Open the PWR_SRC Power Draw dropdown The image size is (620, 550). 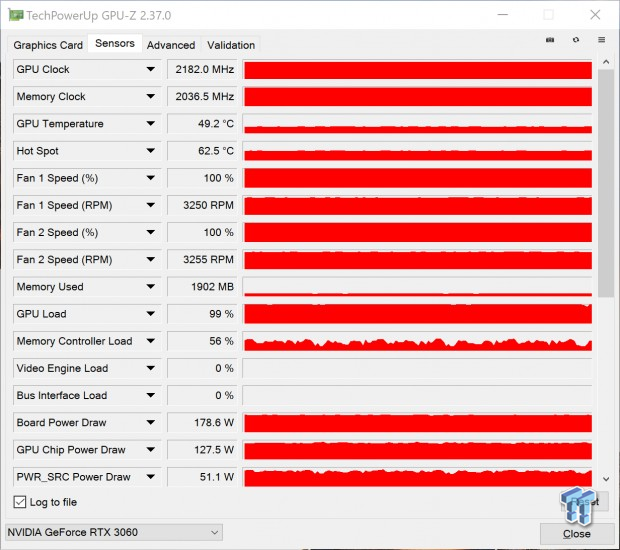(x=150, y=477)
